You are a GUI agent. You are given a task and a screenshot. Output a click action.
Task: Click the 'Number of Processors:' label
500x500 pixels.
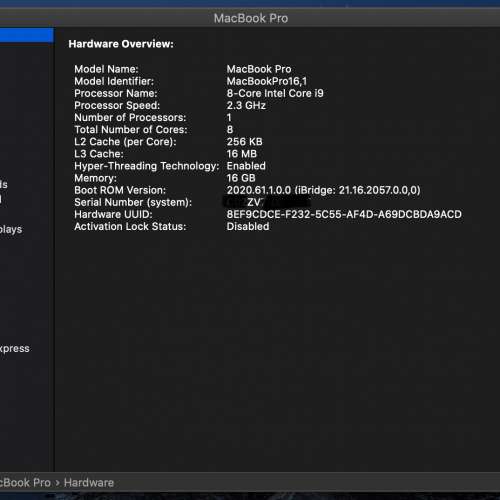point(130,117)
